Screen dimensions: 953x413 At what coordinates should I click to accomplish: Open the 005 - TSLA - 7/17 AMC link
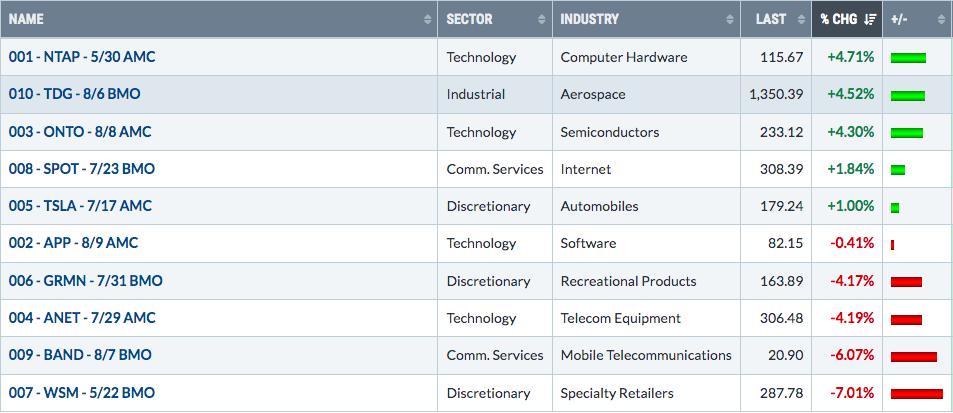(x=80, y=206)
